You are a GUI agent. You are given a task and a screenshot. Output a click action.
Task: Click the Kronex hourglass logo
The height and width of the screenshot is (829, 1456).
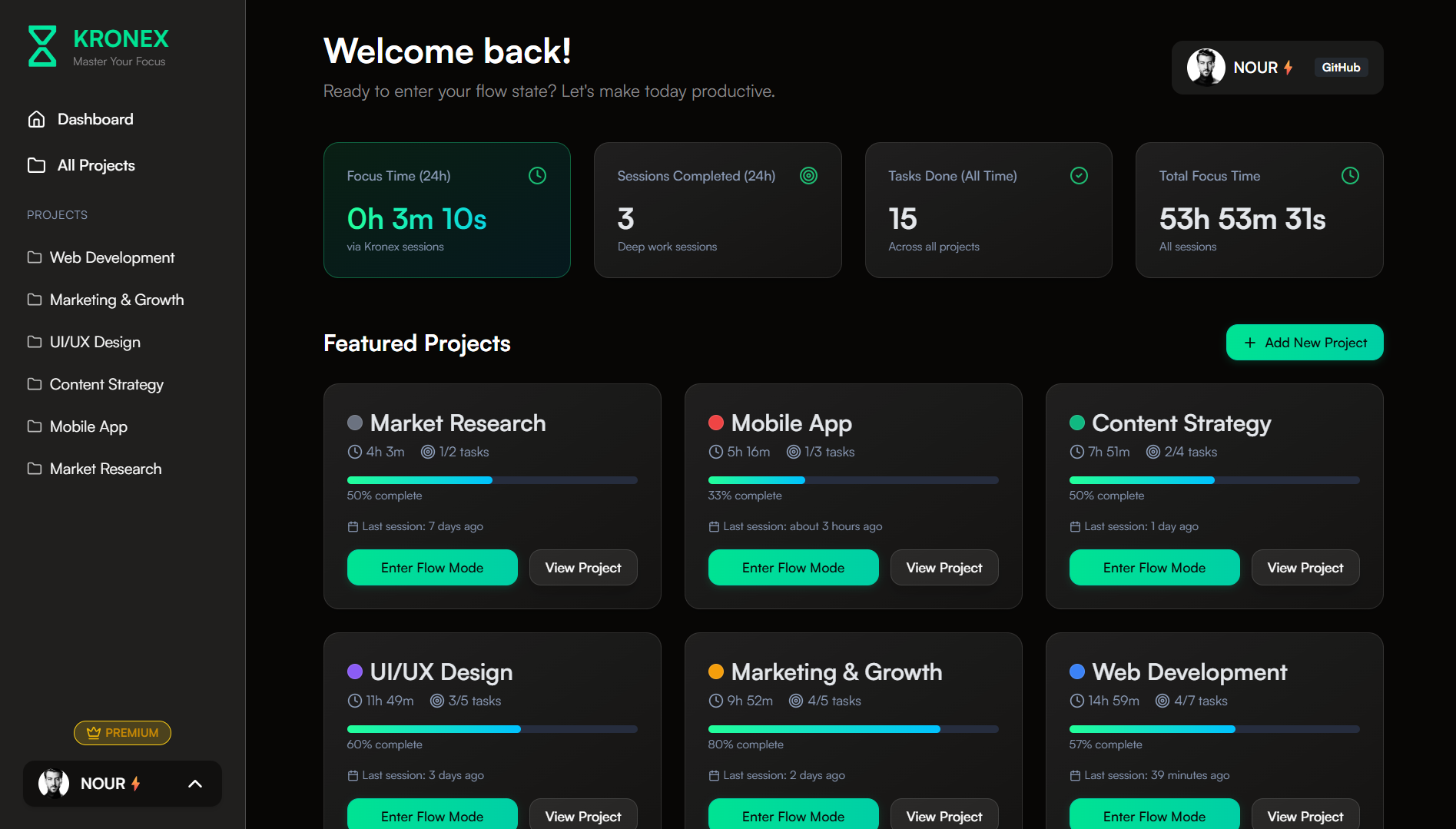(x=42, y=46)
